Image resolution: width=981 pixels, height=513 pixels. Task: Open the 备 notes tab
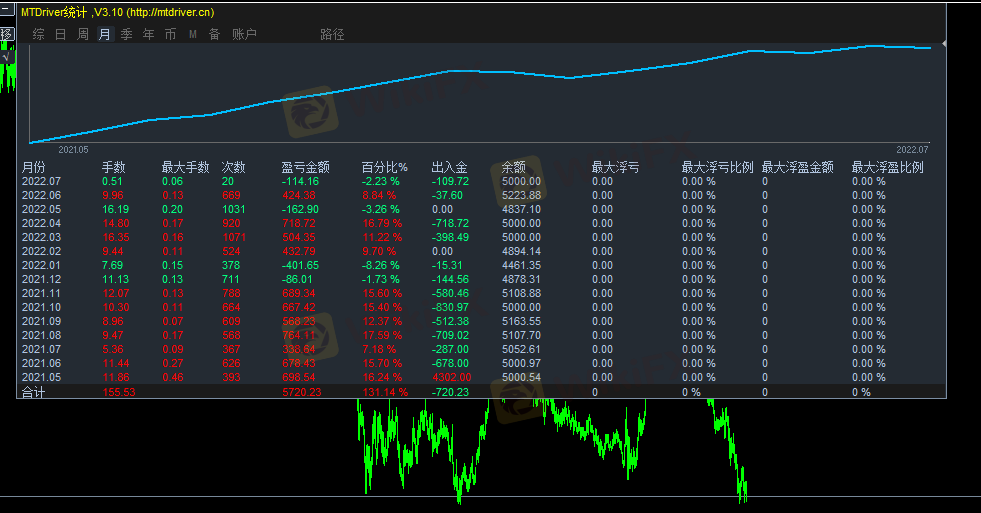pyautogui.click(x=214, y=34)
